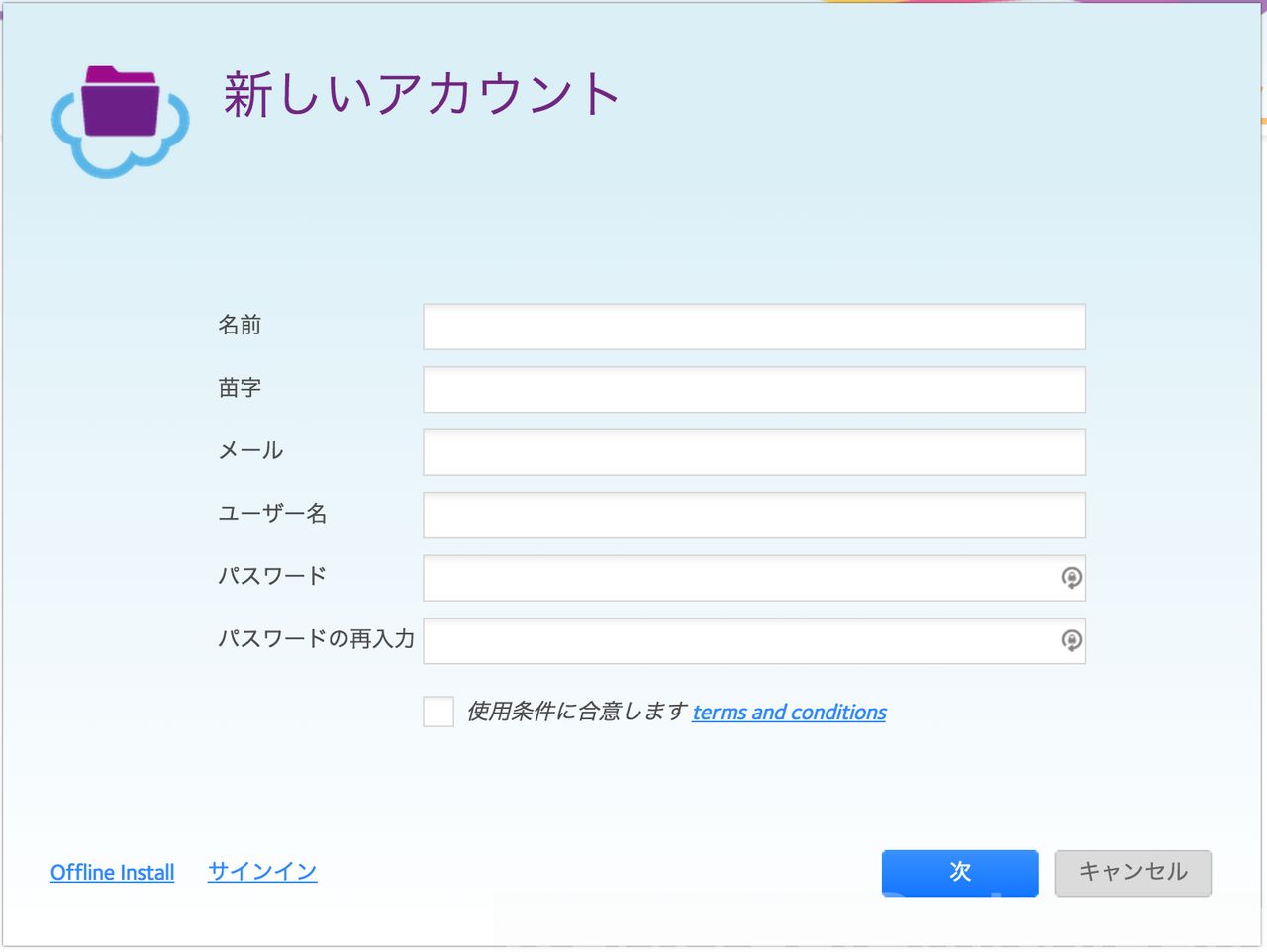Click the パスワード label

[x=272, y=576]
